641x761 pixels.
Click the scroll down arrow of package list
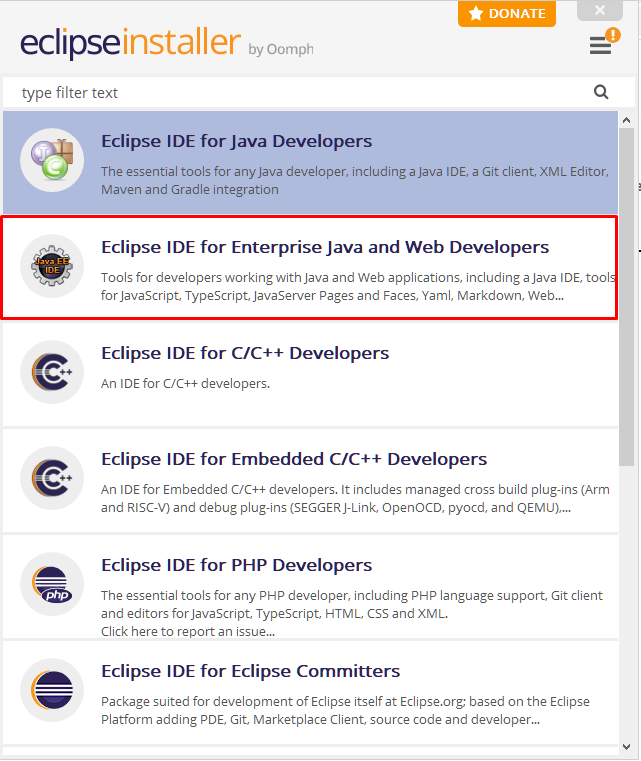[x=626, y=746]
